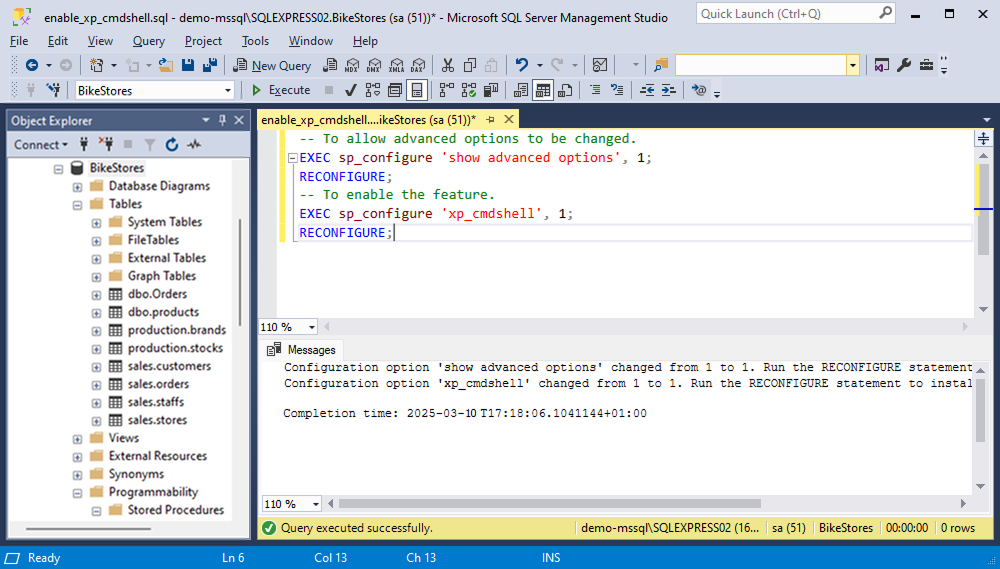The image size is (1000, 569).
Task: Click the Undo arrow icon
Action: 522,65
